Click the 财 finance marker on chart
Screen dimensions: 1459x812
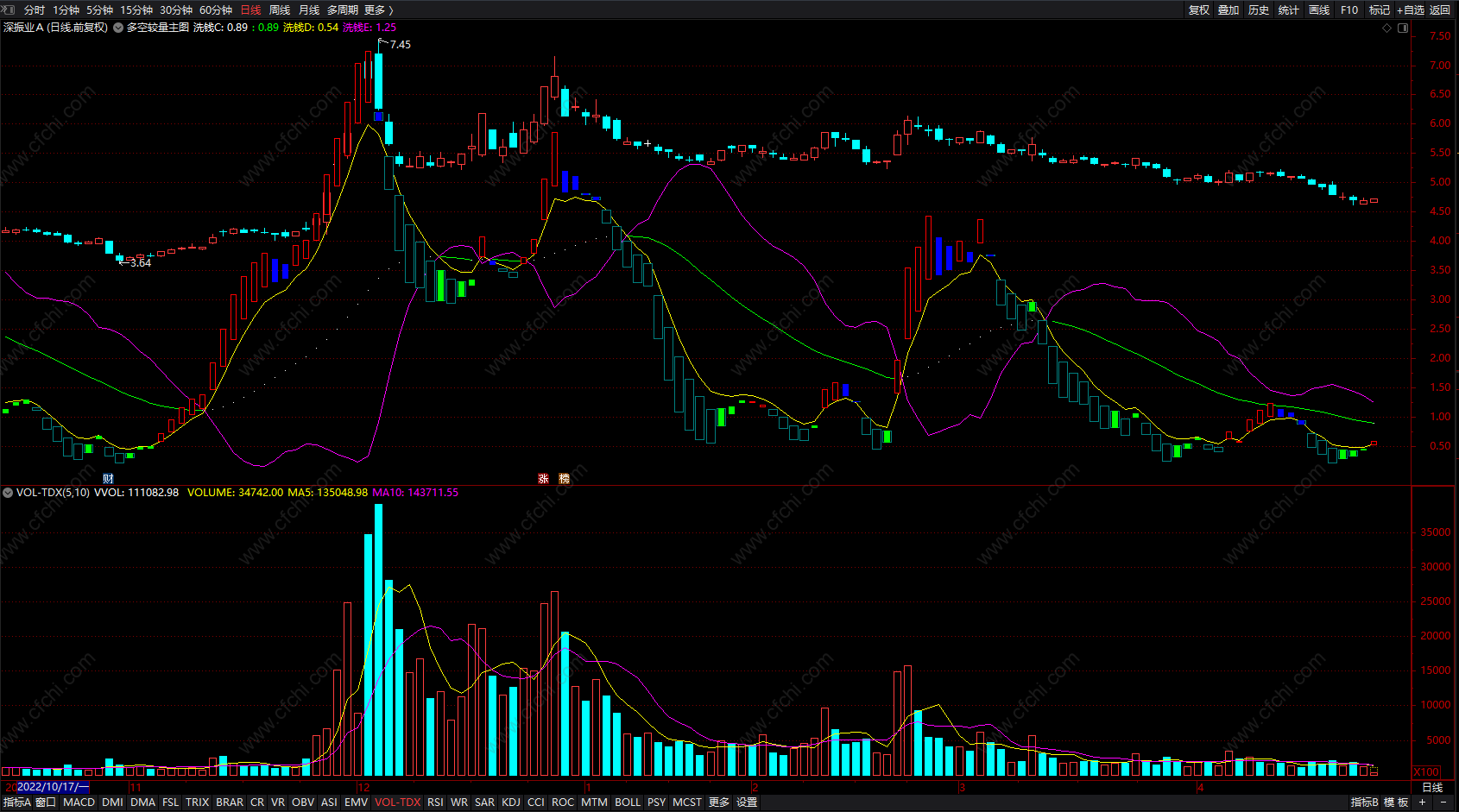click(108, 479)
